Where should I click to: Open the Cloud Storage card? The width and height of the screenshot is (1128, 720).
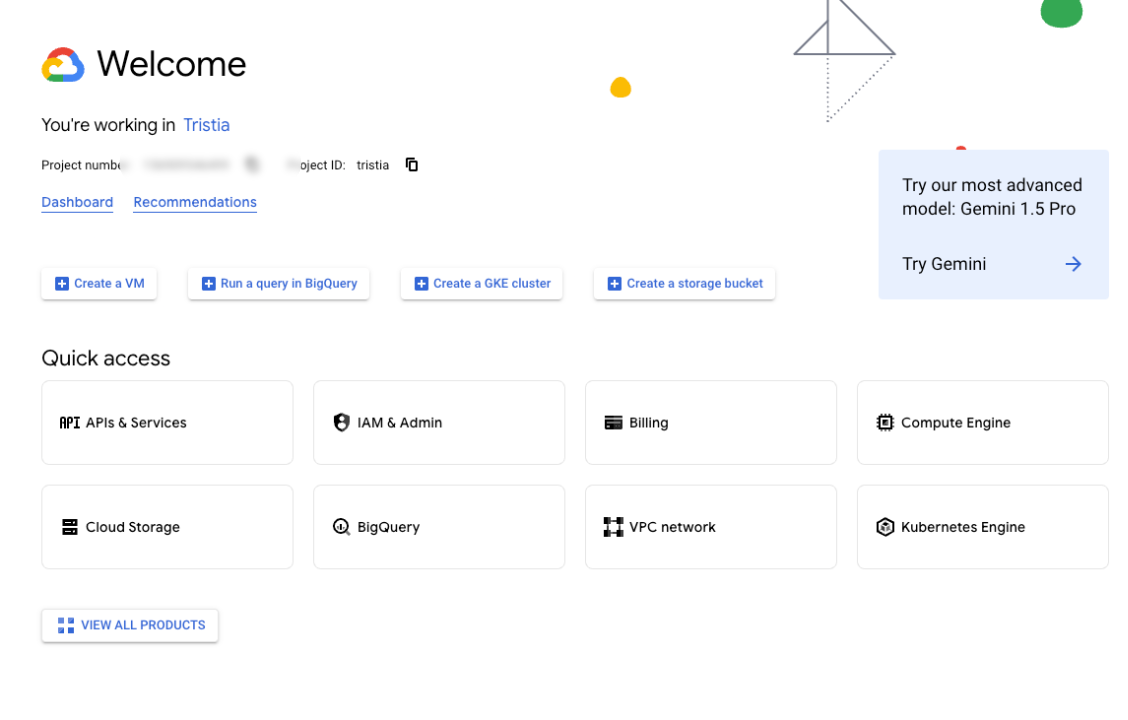point(167,527)
